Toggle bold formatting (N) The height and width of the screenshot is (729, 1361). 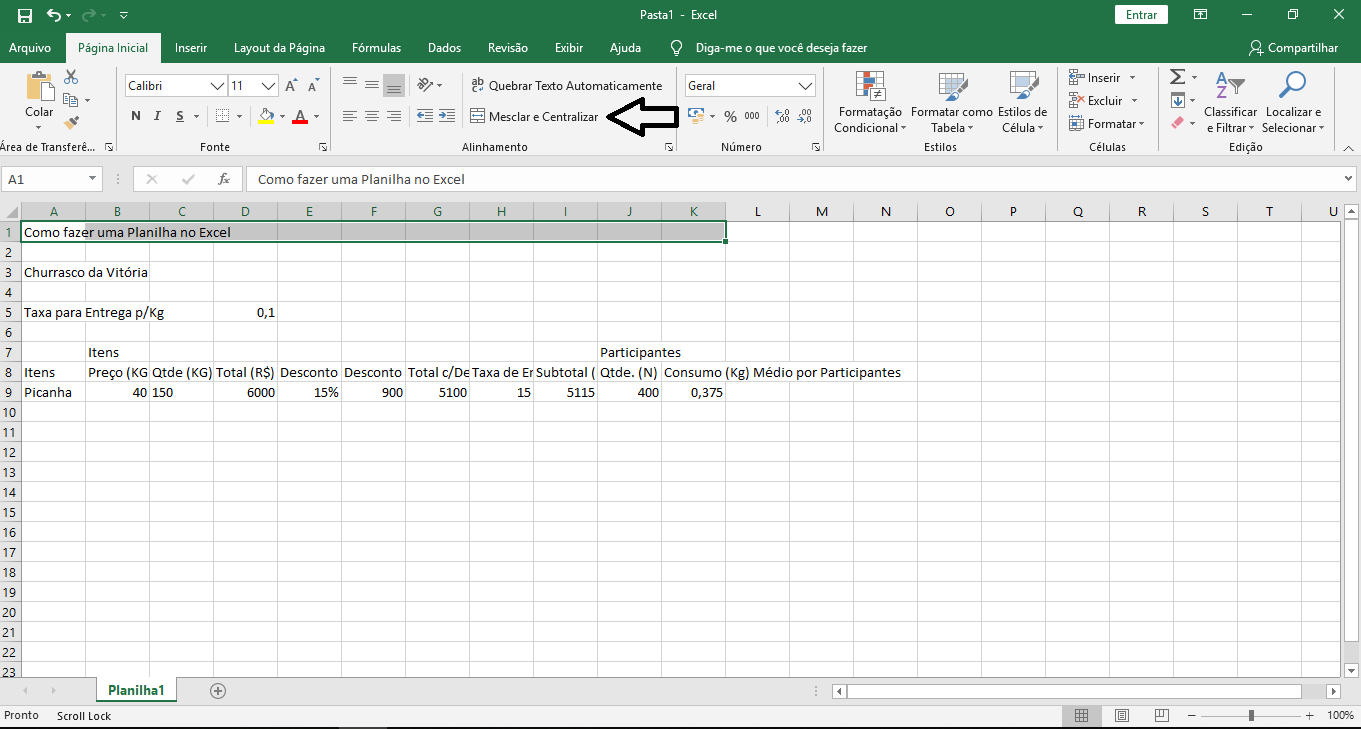pyautogui.click(x=136, y=117)
